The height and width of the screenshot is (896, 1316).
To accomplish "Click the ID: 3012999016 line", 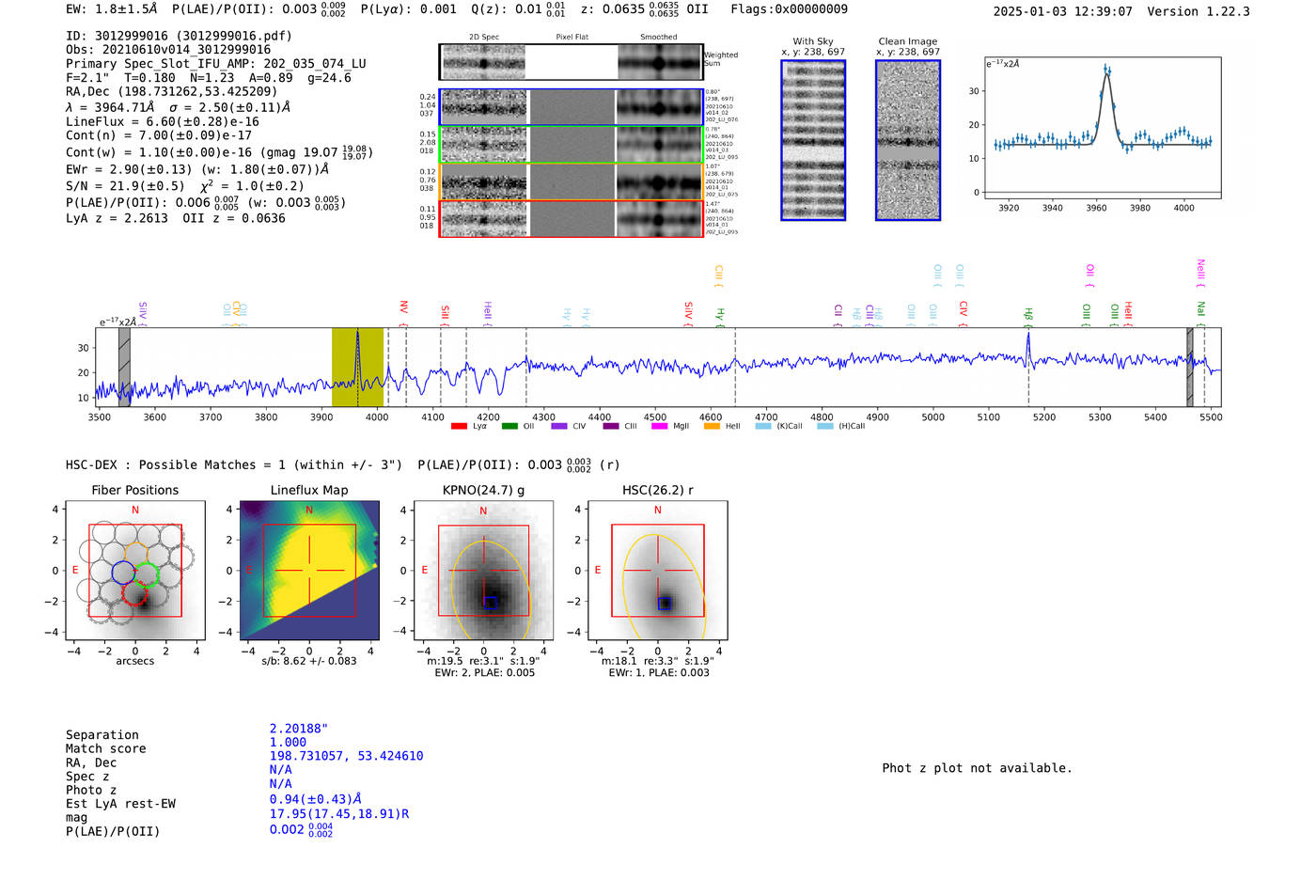I will [x=179, y=36].
